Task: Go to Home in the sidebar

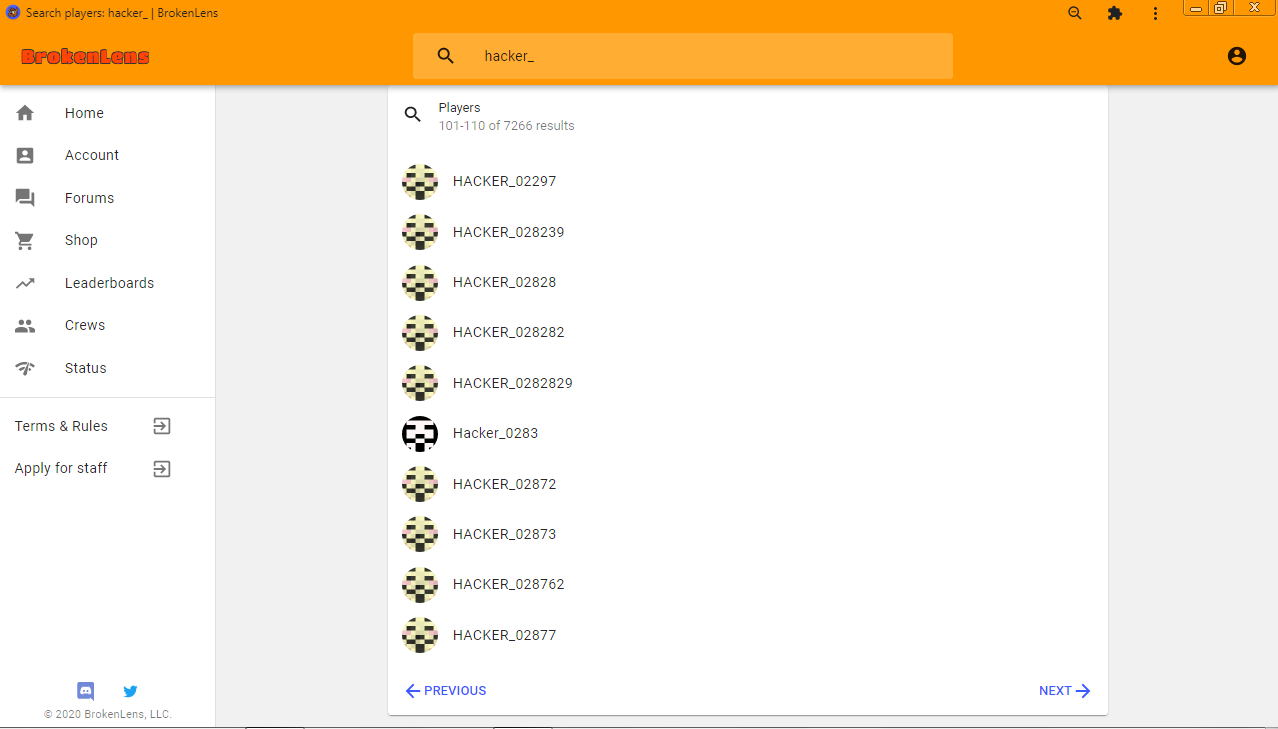Action: tap(107, 113)
